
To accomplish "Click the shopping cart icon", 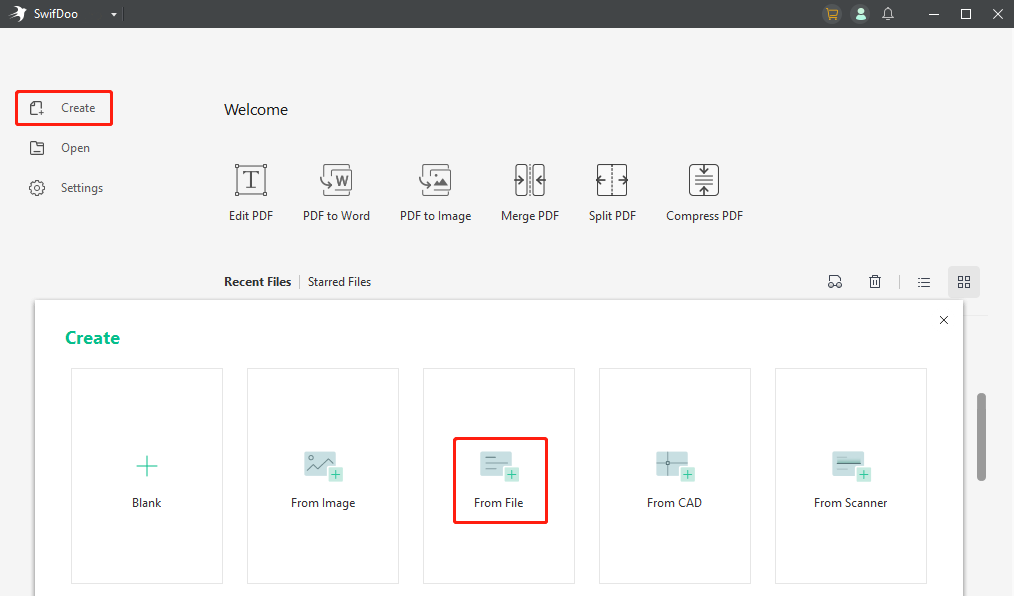I will coord(832,14).
